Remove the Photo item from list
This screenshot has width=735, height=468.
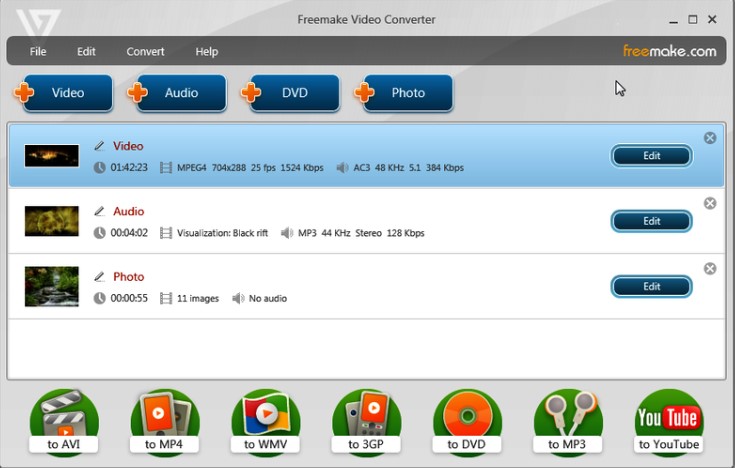coord(710,268)
